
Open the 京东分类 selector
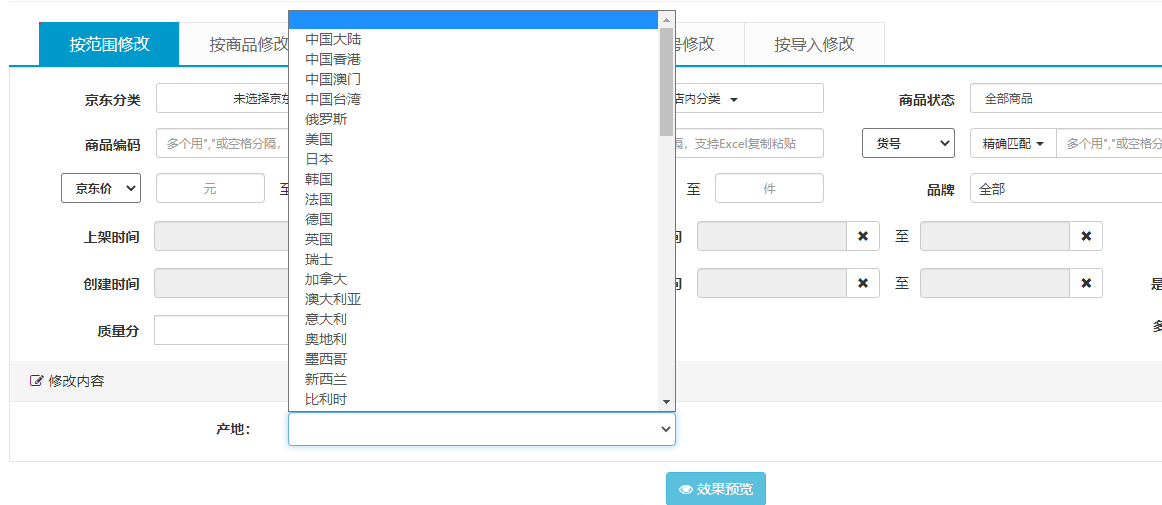(x=222, y=99)
